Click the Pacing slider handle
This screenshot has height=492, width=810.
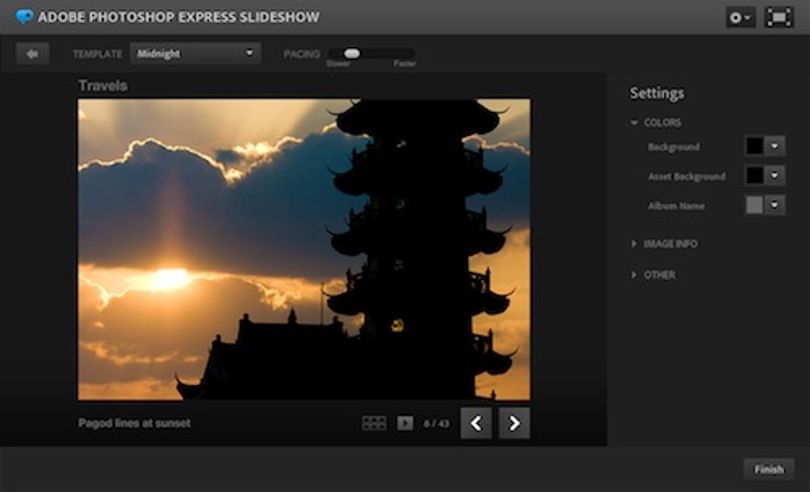pyautogui.click(x=352, y=53)
